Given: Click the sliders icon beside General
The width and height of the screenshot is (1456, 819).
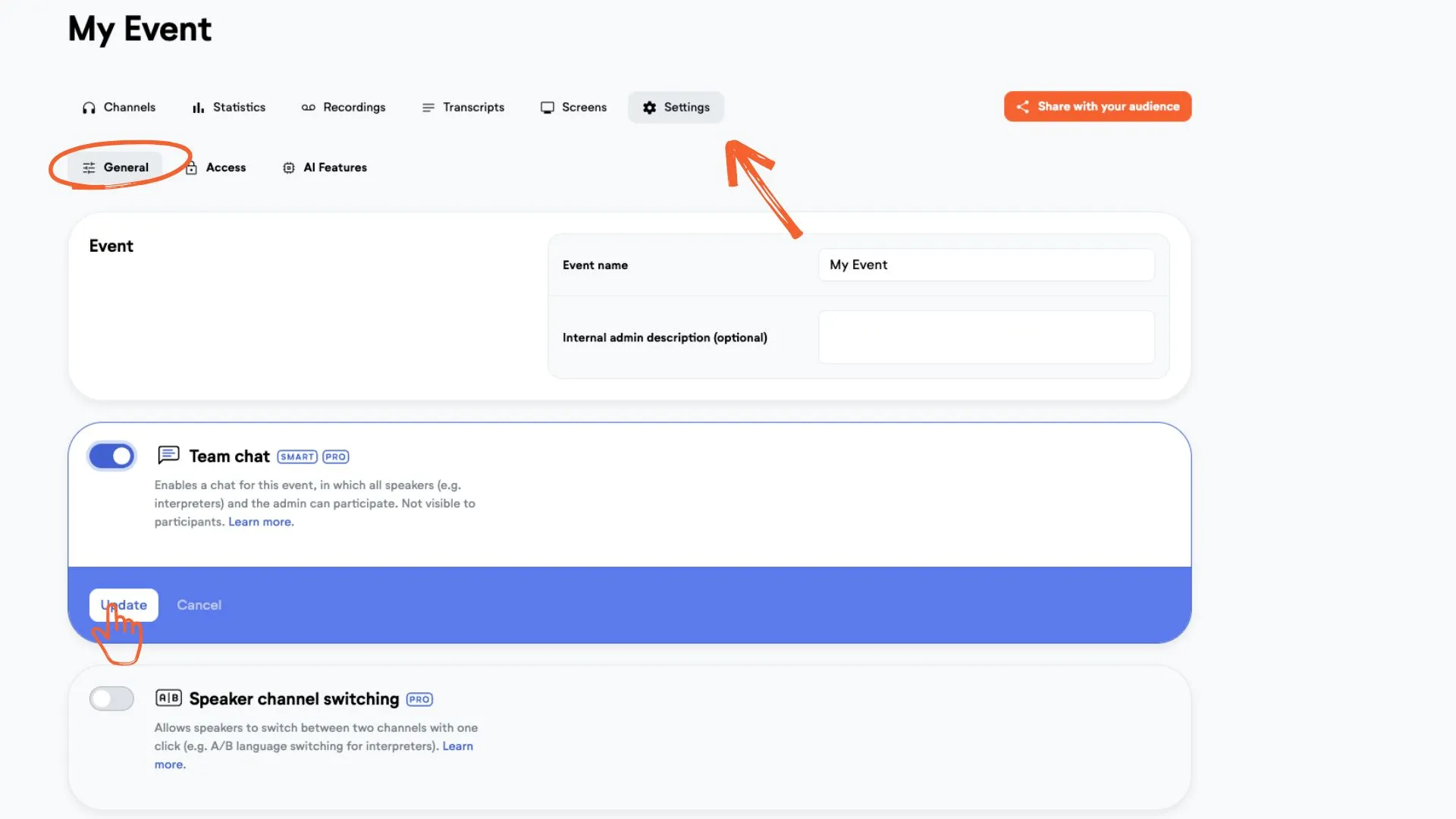Looking at the screenshot, I should pyautogui.click(x=89, y=168).
